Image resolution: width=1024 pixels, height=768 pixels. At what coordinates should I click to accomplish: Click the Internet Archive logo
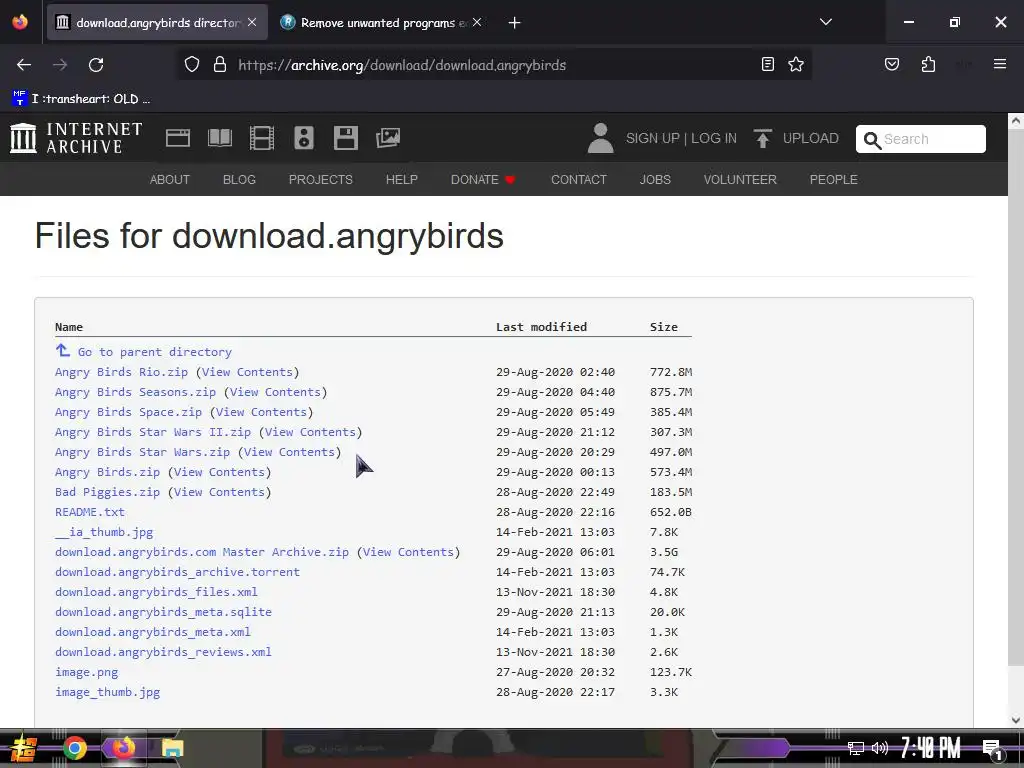(76, 138)
